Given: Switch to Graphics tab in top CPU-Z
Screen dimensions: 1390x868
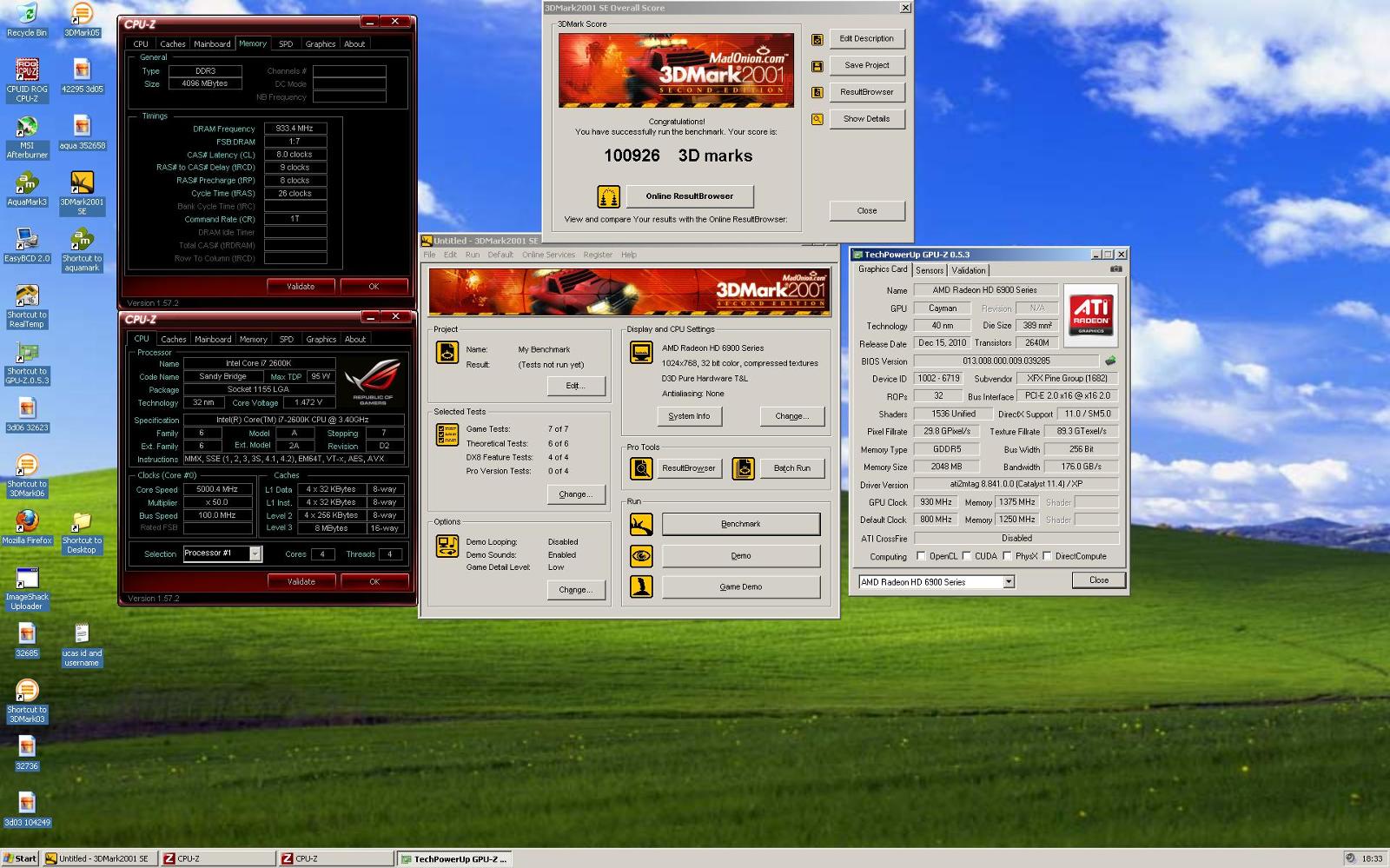Looking at the screenshot, I should tap(321, 43).
